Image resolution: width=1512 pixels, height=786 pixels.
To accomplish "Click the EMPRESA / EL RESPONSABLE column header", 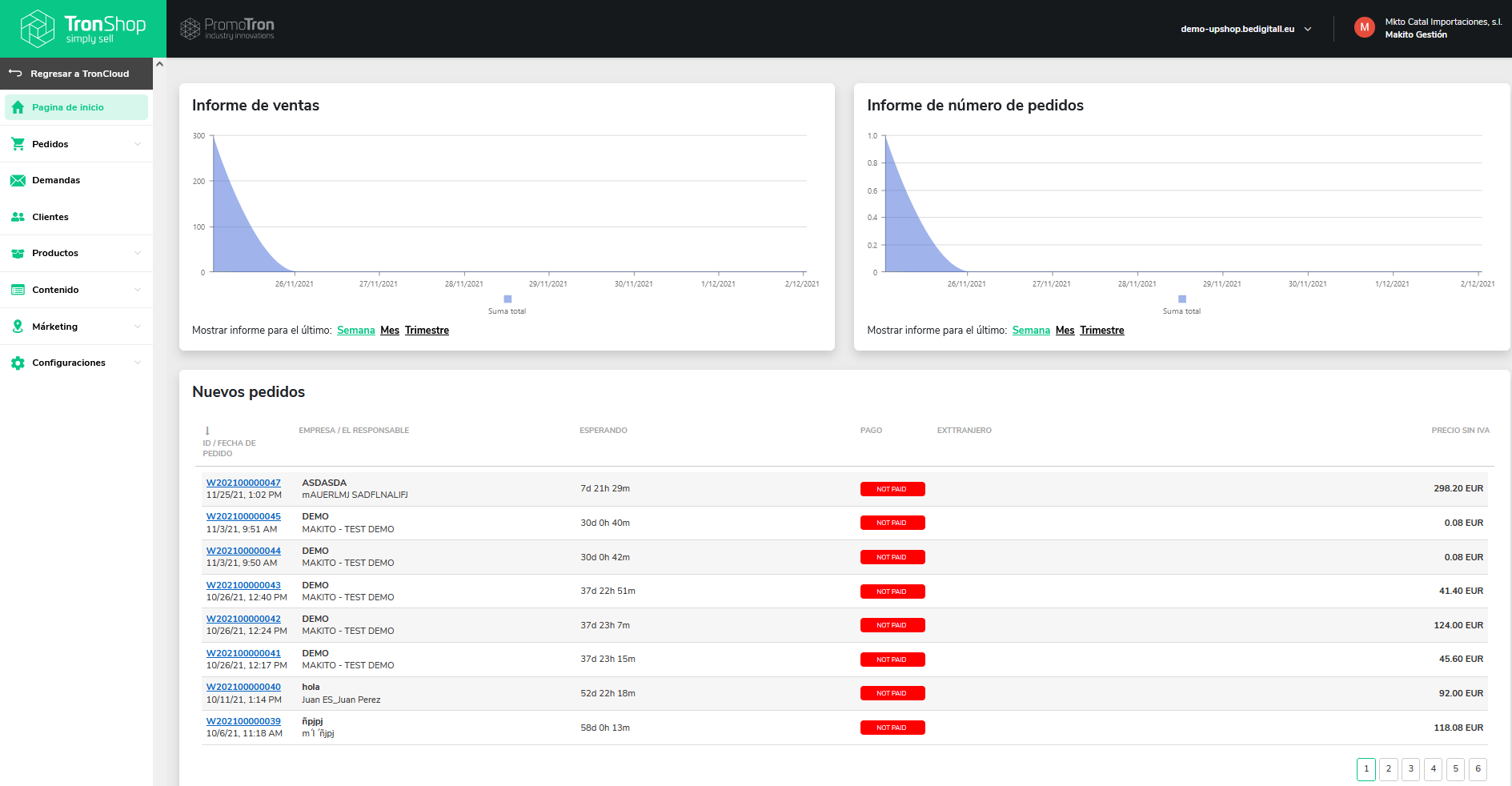I will 354,431.
